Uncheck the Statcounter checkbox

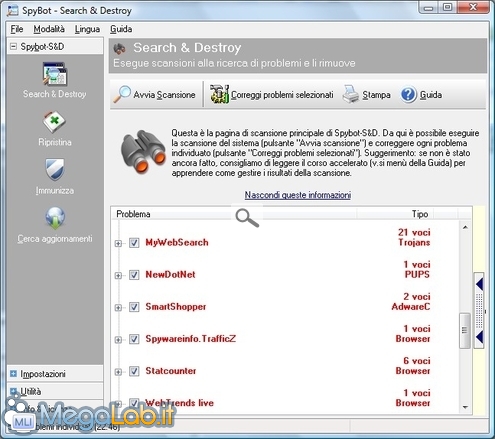pyautogui.click(x=134, y=371)
